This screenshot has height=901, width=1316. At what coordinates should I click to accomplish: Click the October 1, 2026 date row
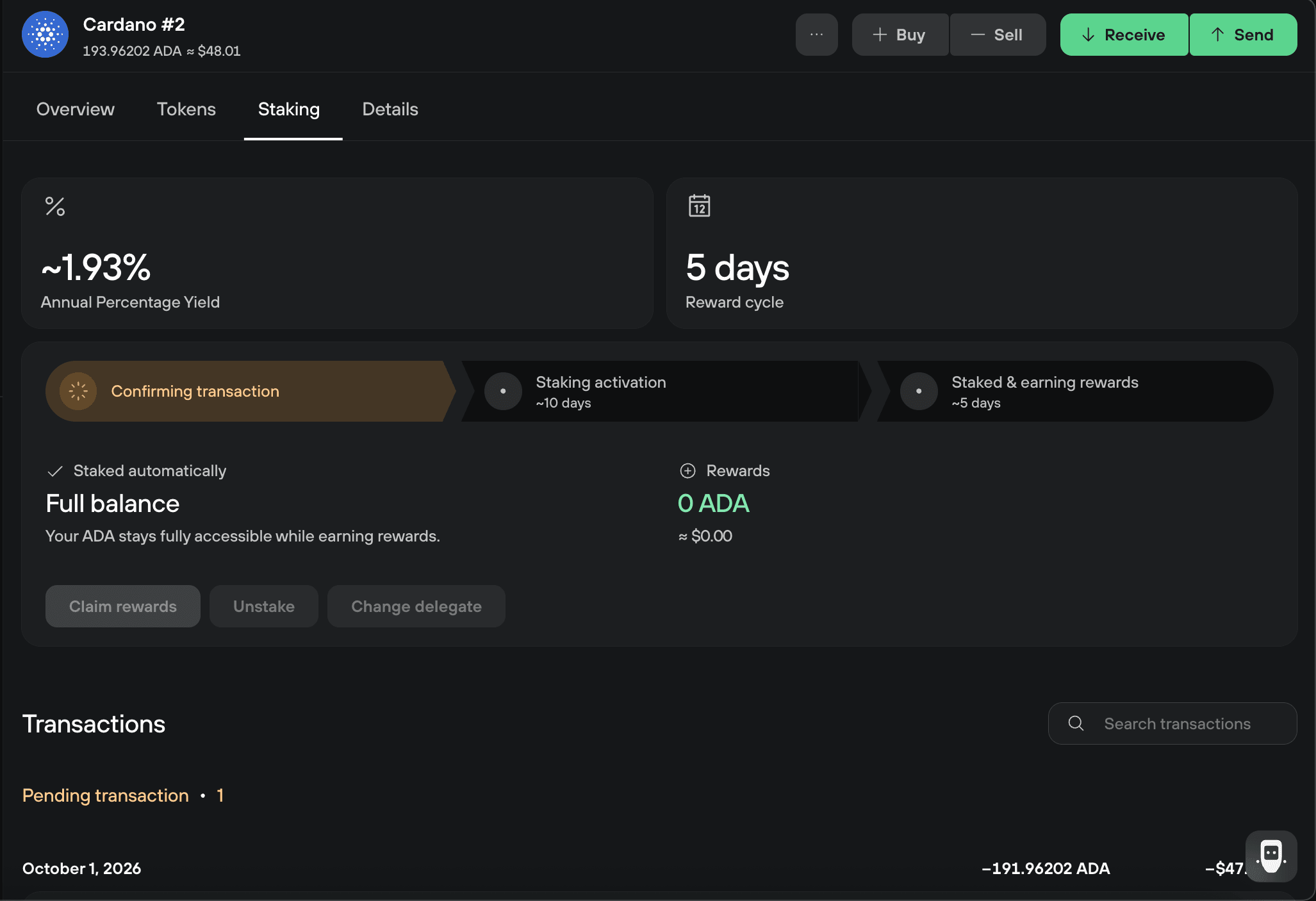click(x=82, y=868)
